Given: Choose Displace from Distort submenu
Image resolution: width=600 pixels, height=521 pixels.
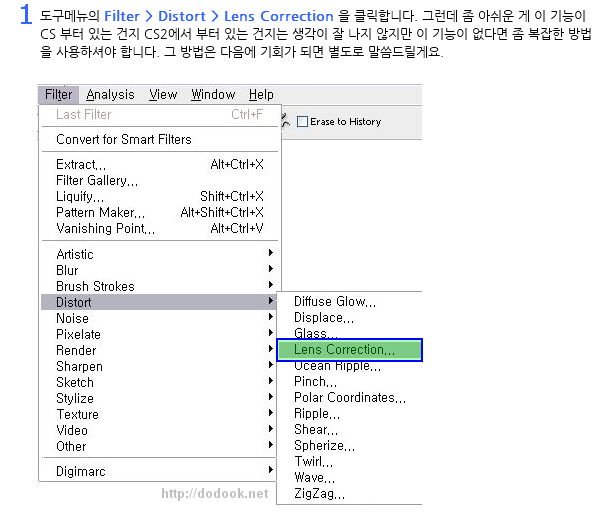Looking at the screenshot, I should point(349,318).
